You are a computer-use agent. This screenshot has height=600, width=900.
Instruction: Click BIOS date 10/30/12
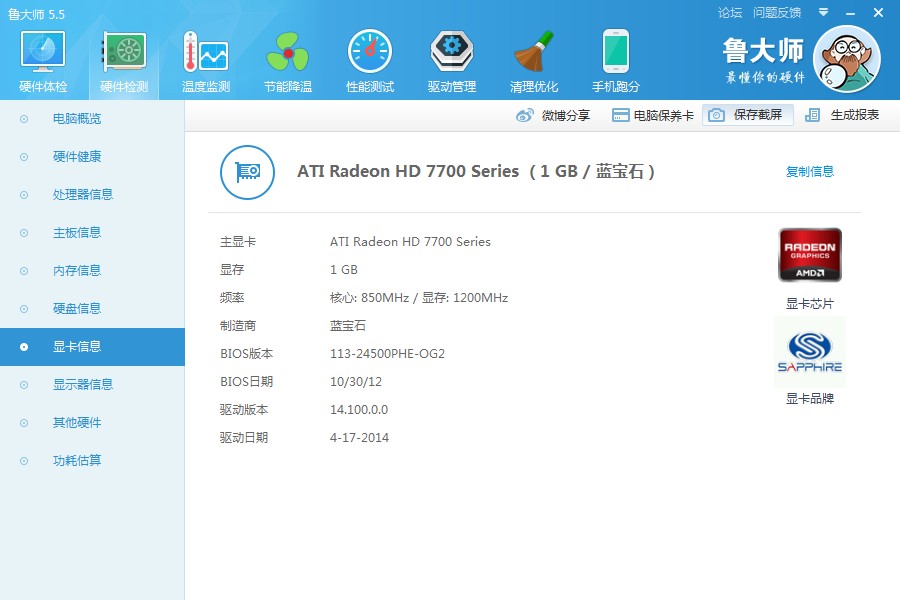[x=356, y=382]
